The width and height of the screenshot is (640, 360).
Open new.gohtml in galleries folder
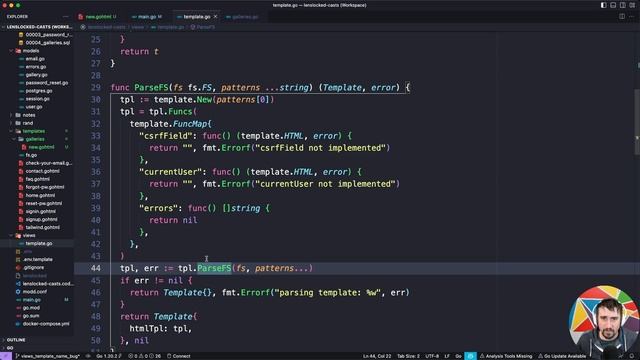(41, 147)
